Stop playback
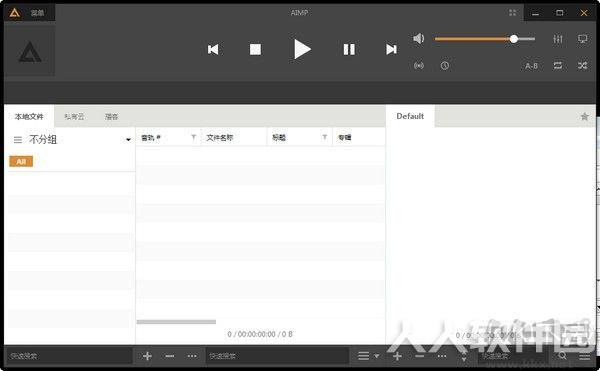Image resolution: width=600 pixels, height=371 pixels. pos(255,49)
